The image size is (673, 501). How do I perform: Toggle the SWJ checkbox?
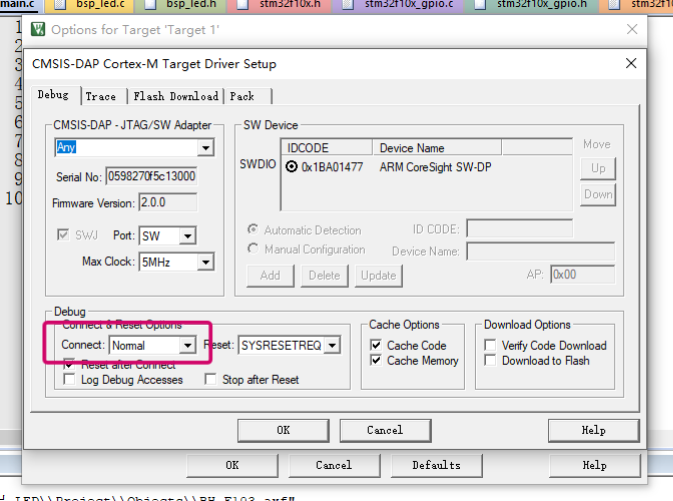[63, 235]
